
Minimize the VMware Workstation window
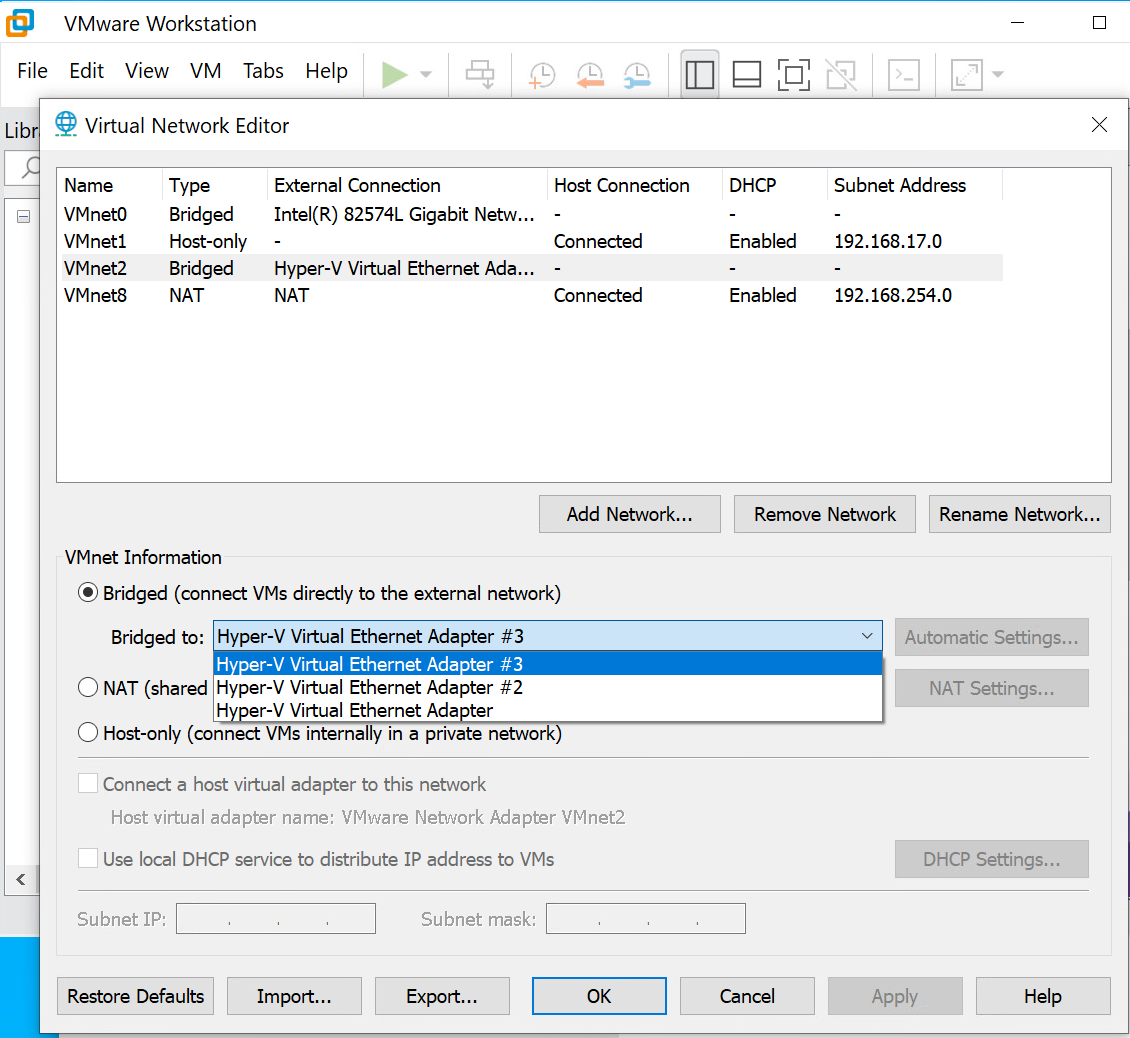point(1018,23)
